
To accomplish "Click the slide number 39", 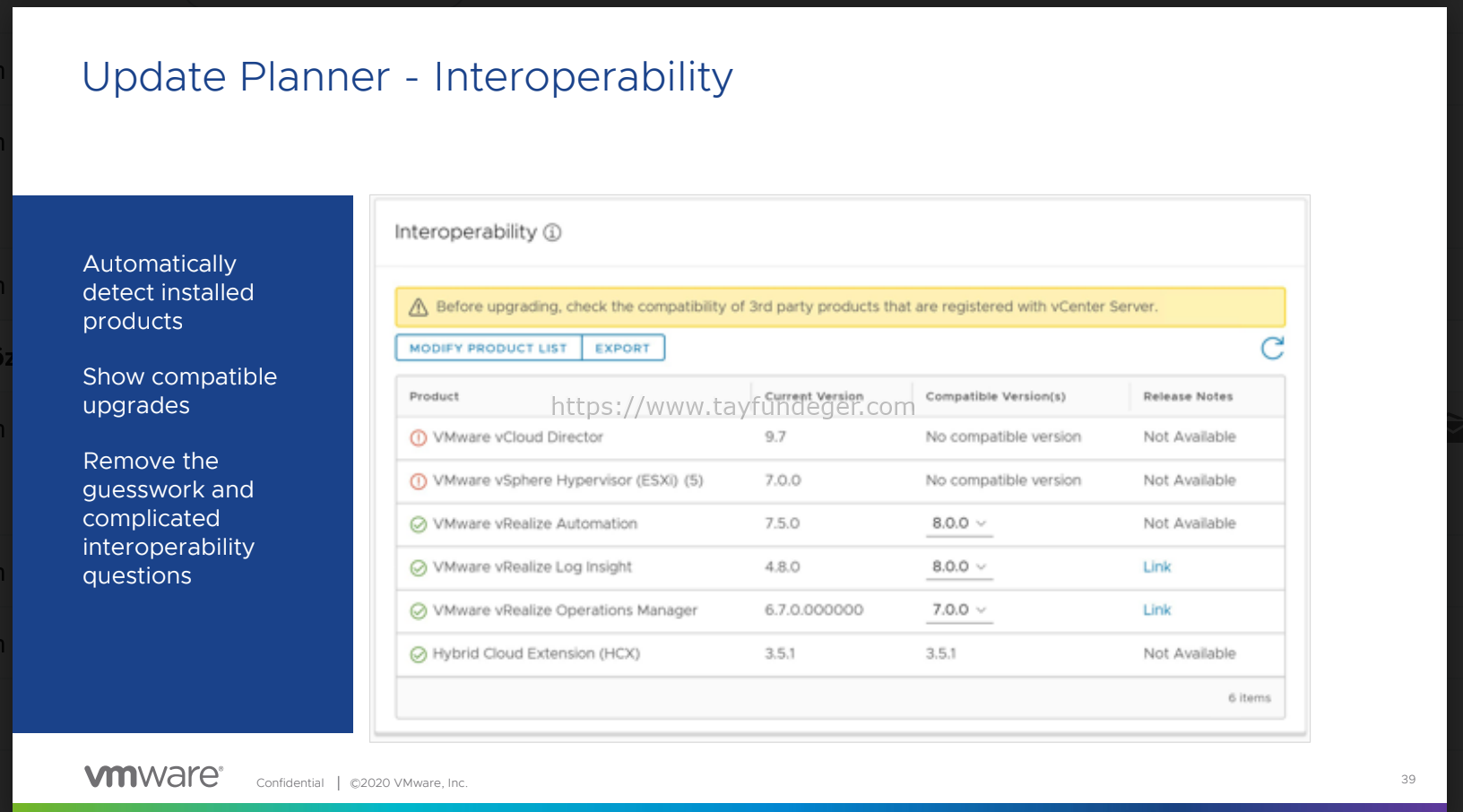I will click(x=1408, y=779).
